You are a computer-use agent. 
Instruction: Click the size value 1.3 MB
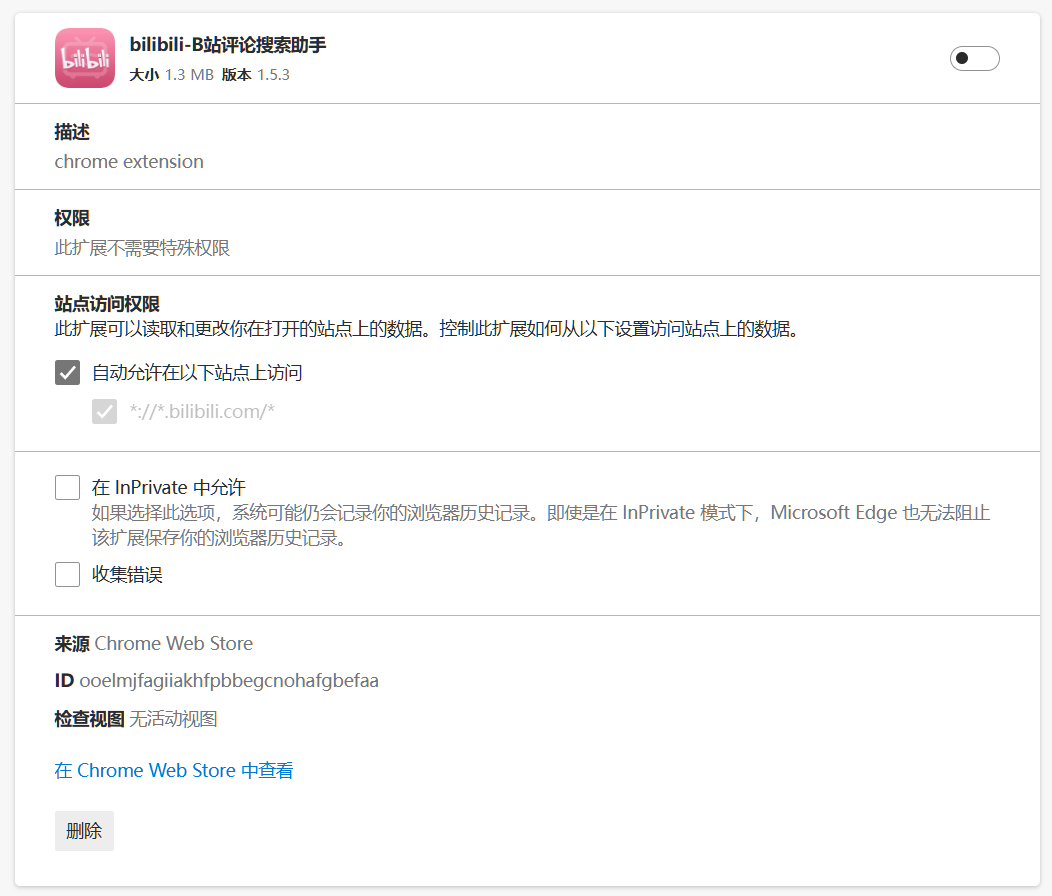[x=189, y=74]
